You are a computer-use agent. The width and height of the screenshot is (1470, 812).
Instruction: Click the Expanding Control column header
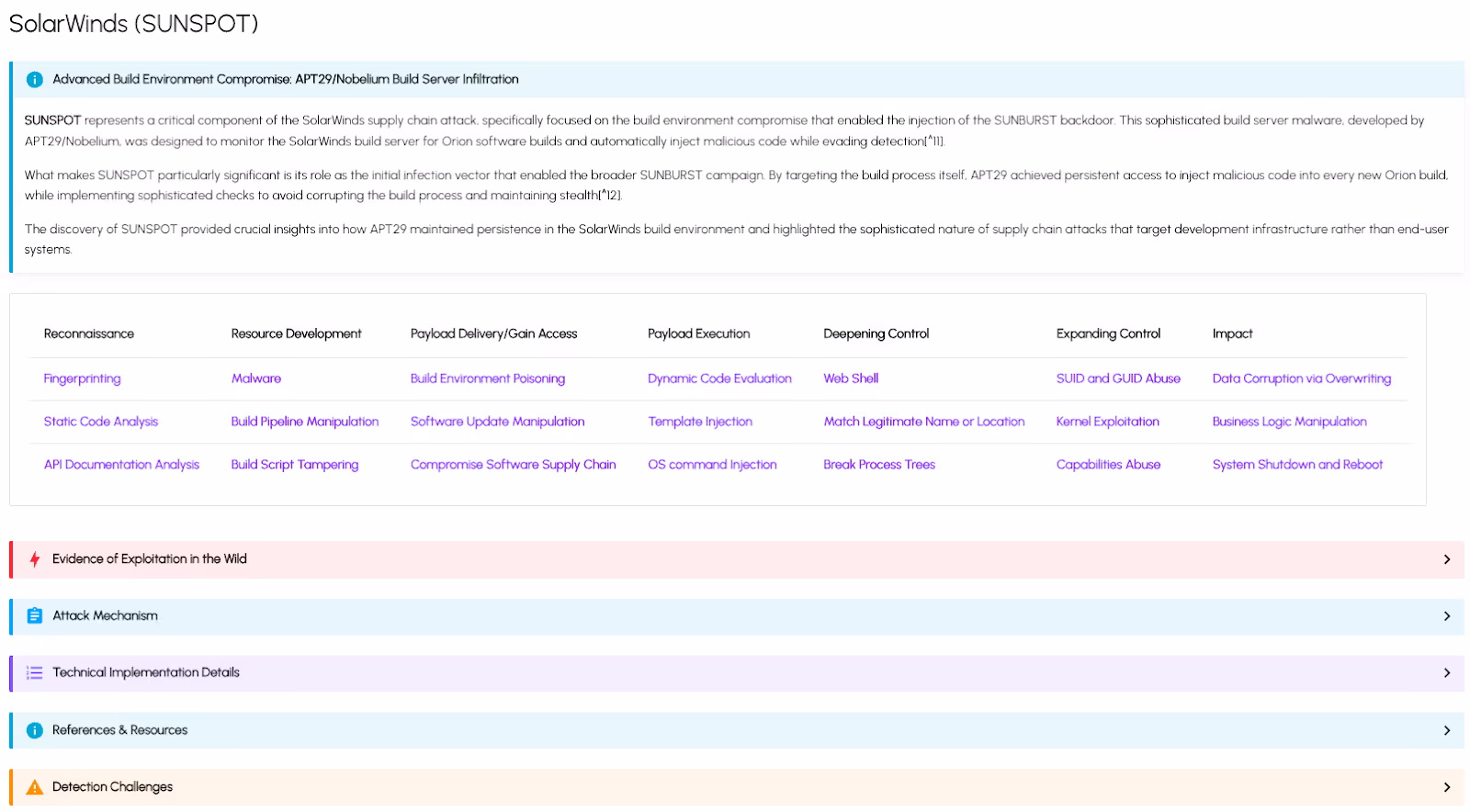click(1109, 334)
